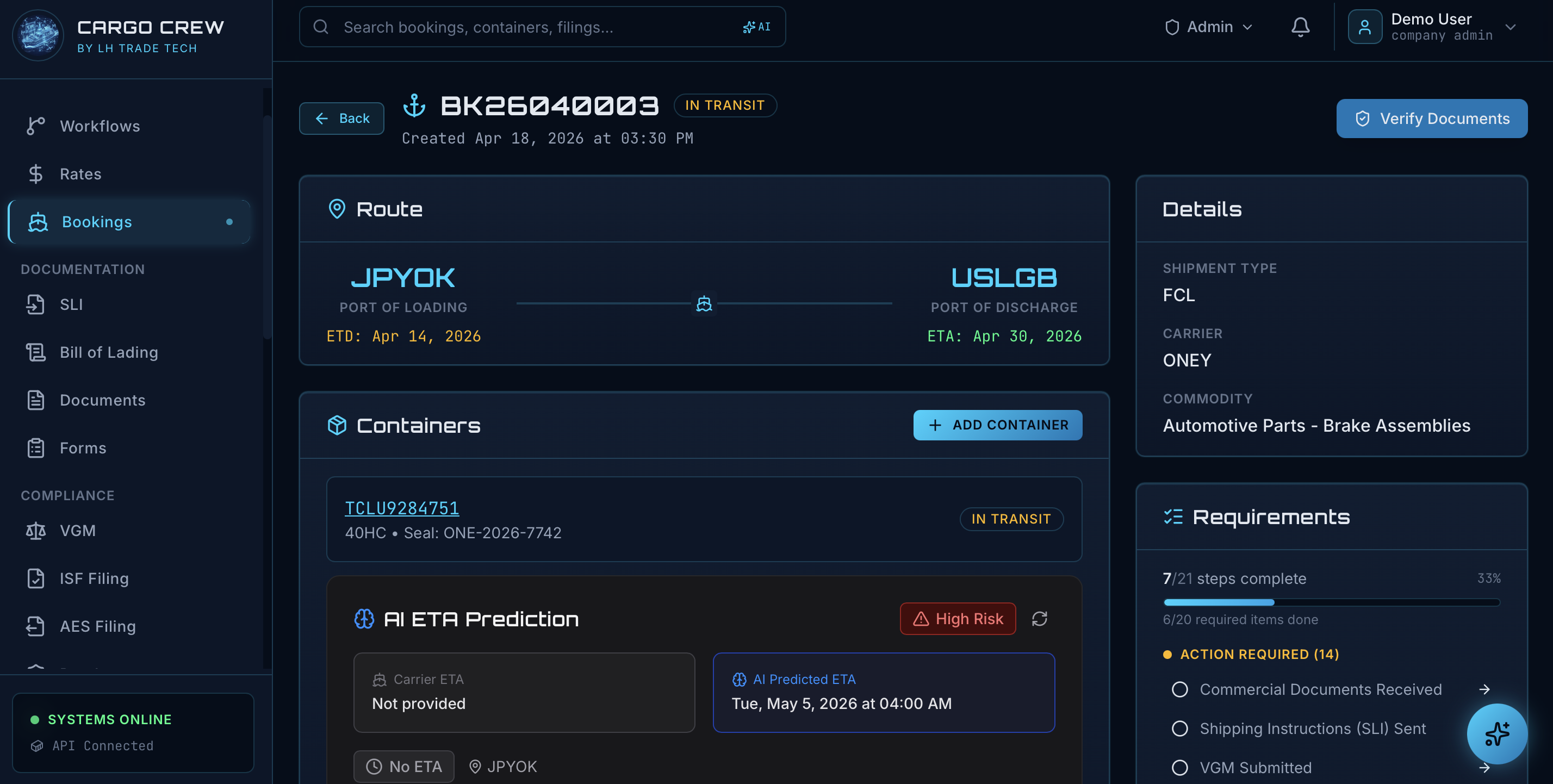Expand the Admin role dropdown
This screenshot has width=1553, height=784.
pyautogui.click(x=1209, y=27)
